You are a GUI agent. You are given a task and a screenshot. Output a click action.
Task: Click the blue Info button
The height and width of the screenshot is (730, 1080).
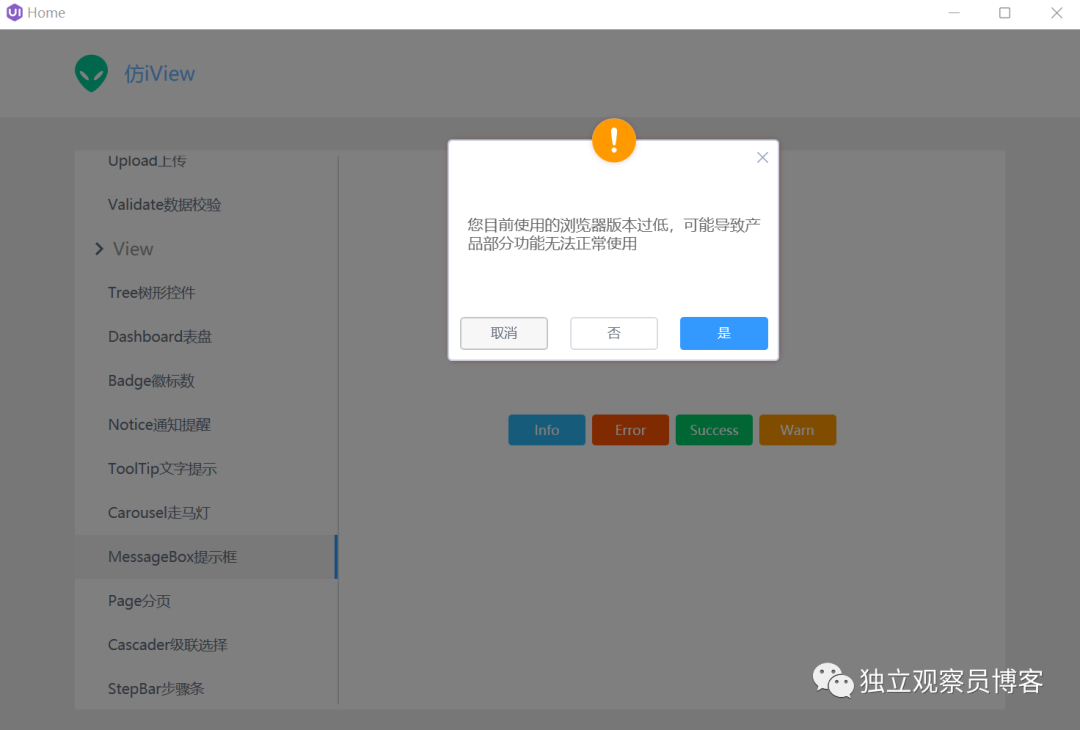(x=547, y=430)
